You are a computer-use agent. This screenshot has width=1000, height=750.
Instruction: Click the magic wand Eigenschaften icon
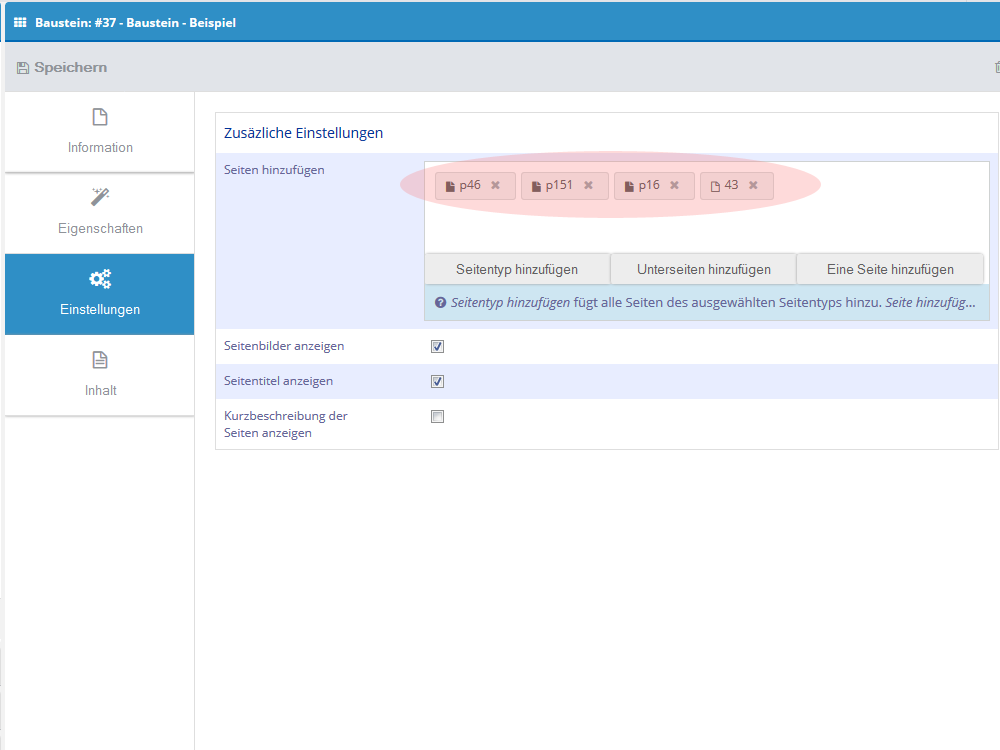[x=100, y=197]
